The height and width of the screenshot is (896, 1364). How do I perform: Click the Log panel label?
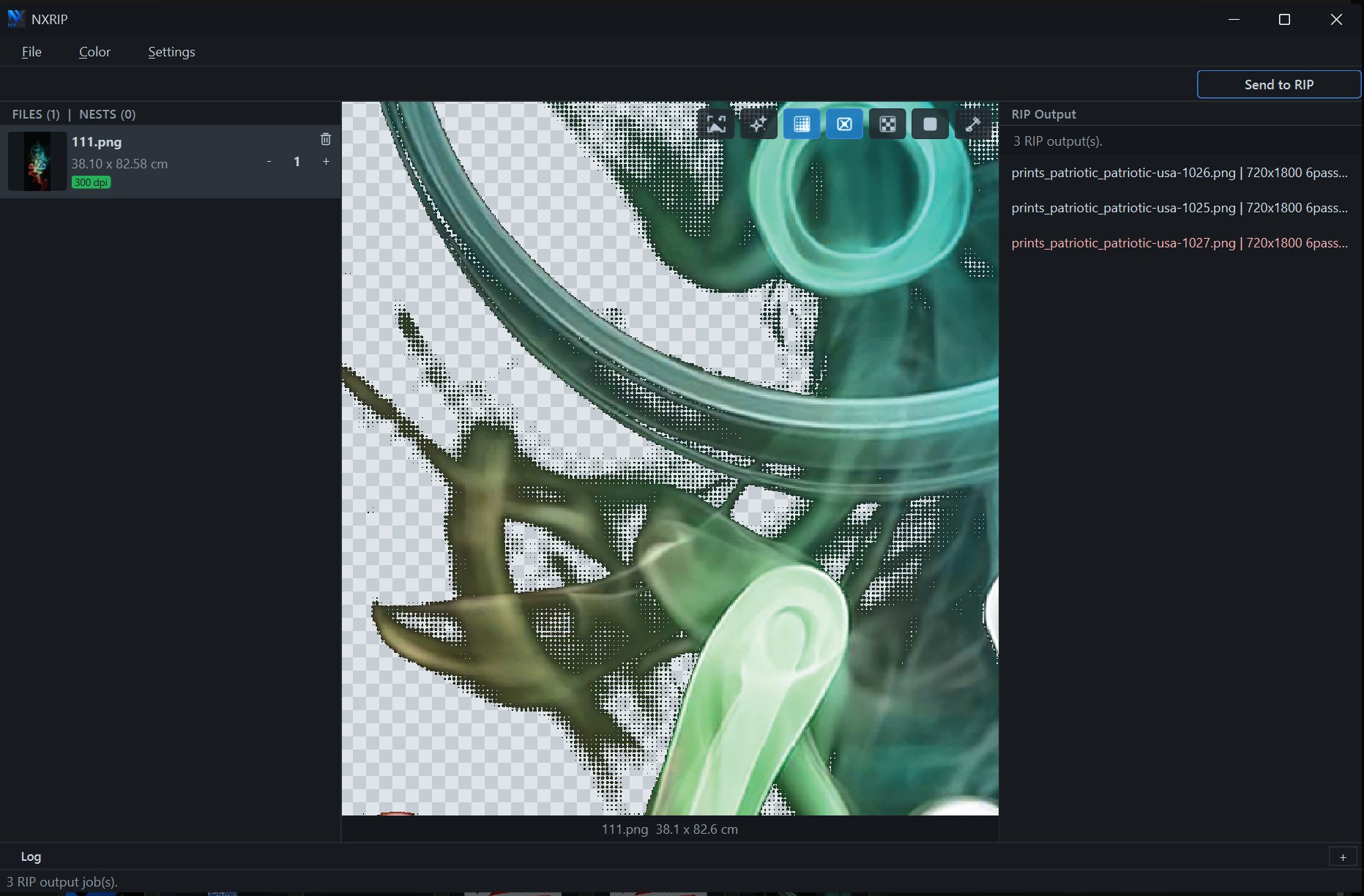pyautogui.click(x=31, y=856)
